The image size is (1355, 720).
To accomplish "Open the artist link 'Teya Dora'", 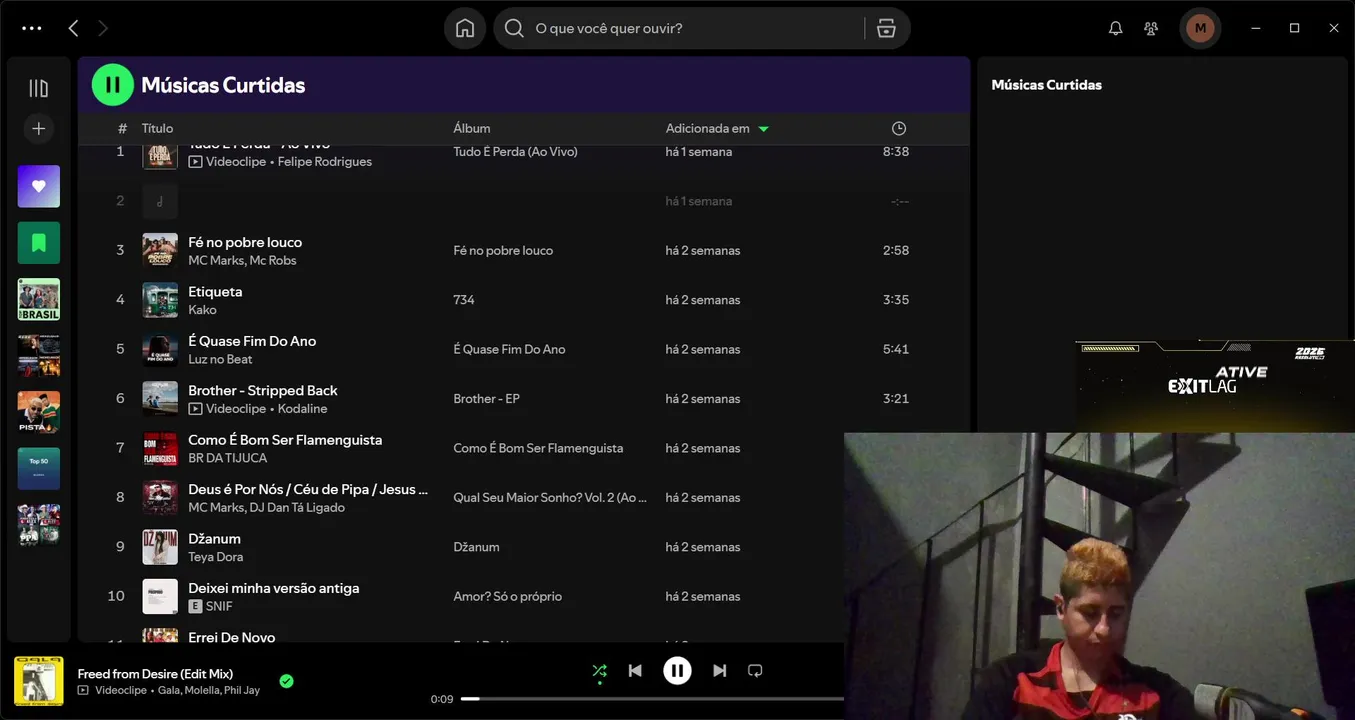I will [x=215, y=557].
